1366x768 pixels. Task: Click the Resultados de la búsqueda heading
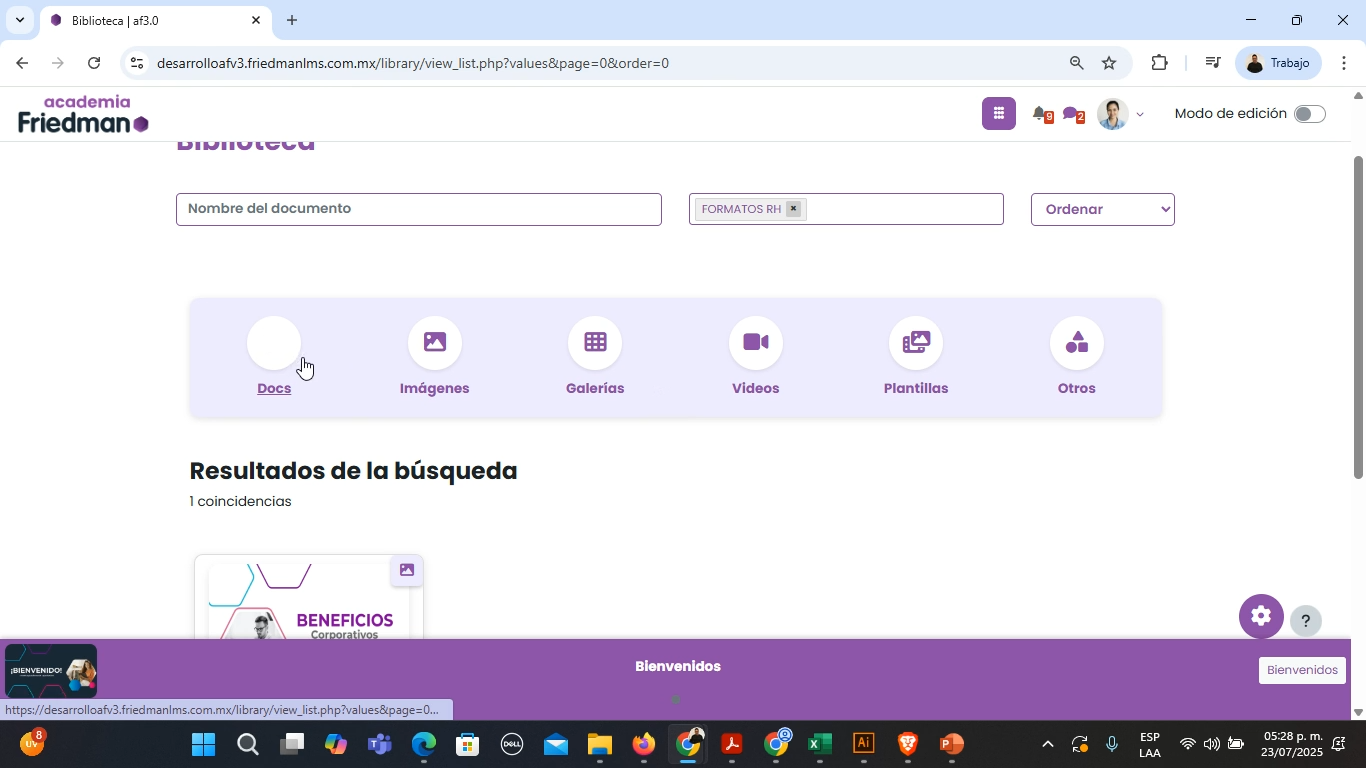coord(353,471)
